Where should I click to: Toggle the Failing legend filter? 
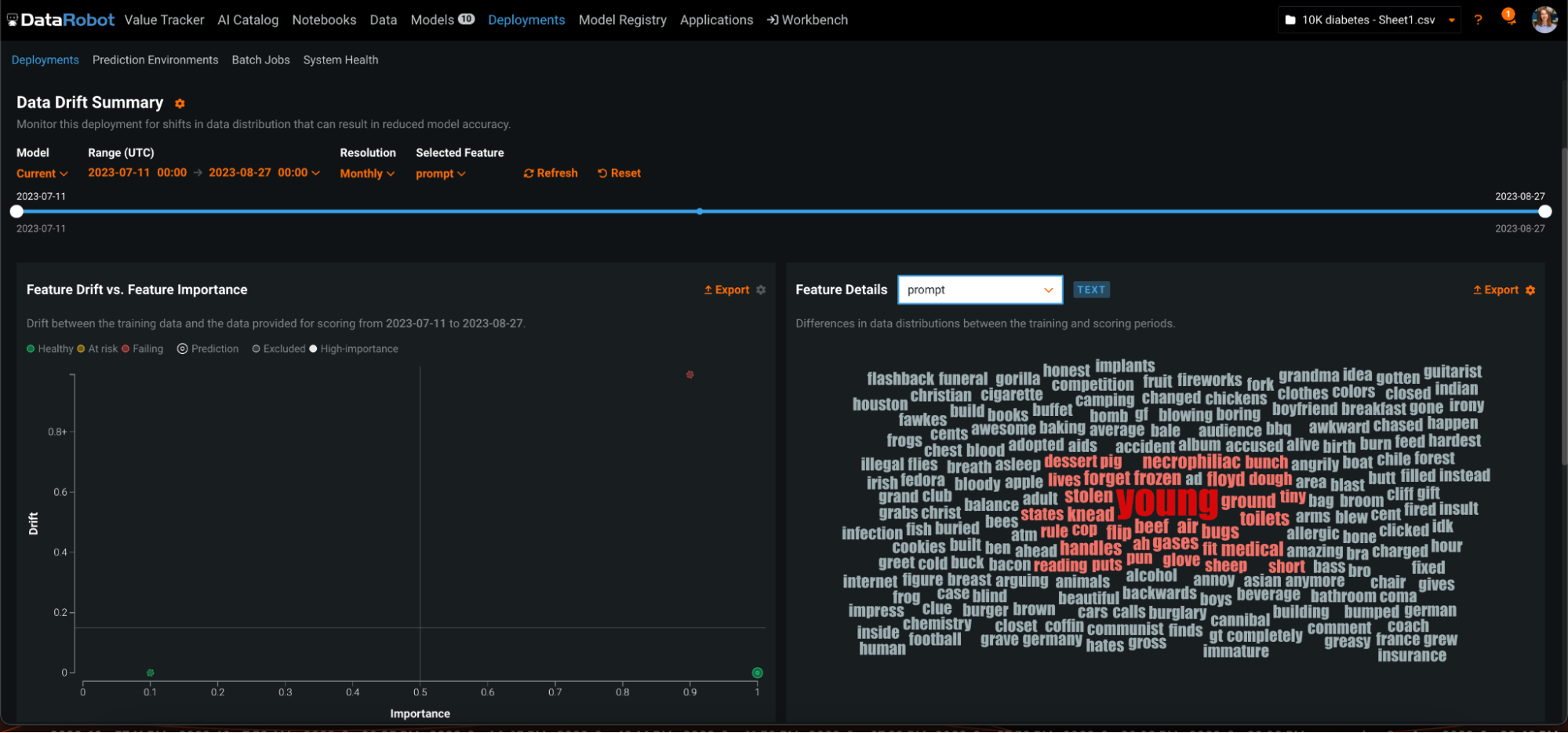(x=143, y=349)
